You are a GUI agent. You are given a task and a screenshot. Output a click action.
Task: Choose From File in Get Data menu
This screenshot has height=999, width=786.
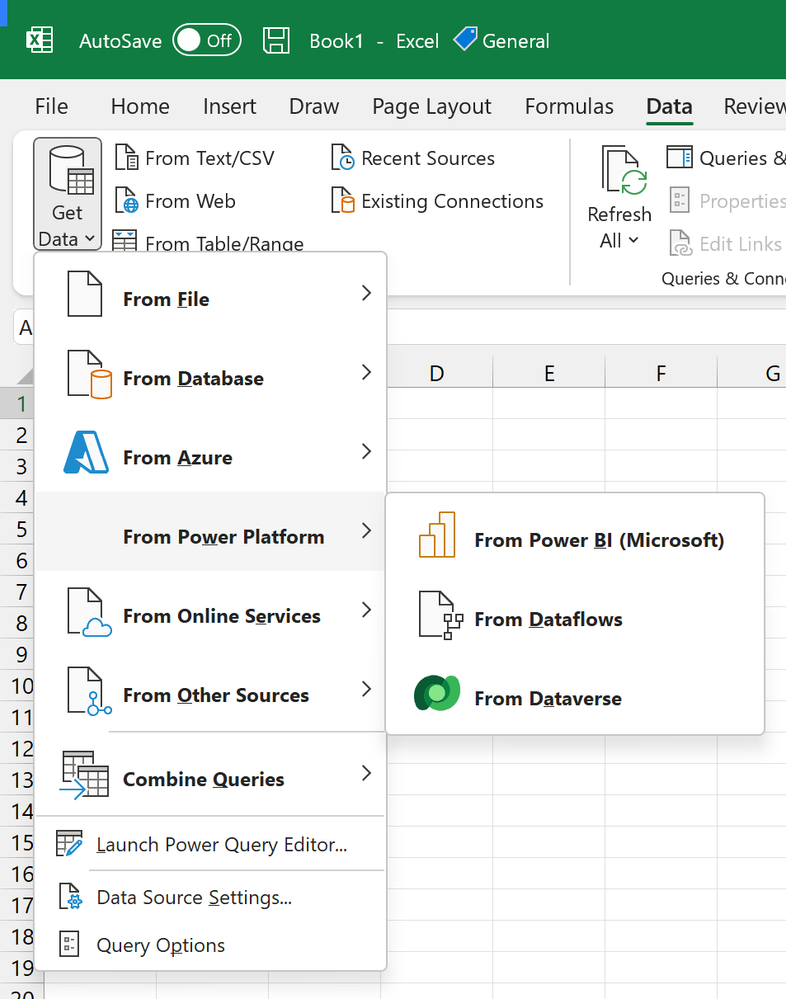click(x=211, y=294)
